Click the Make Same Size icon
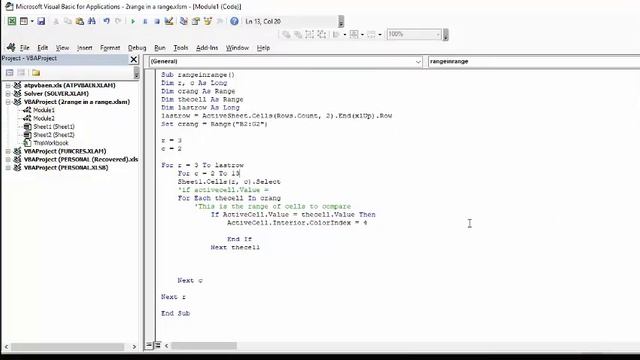The width and height of the screenshot is (640, 360). [x=371, y=35]
